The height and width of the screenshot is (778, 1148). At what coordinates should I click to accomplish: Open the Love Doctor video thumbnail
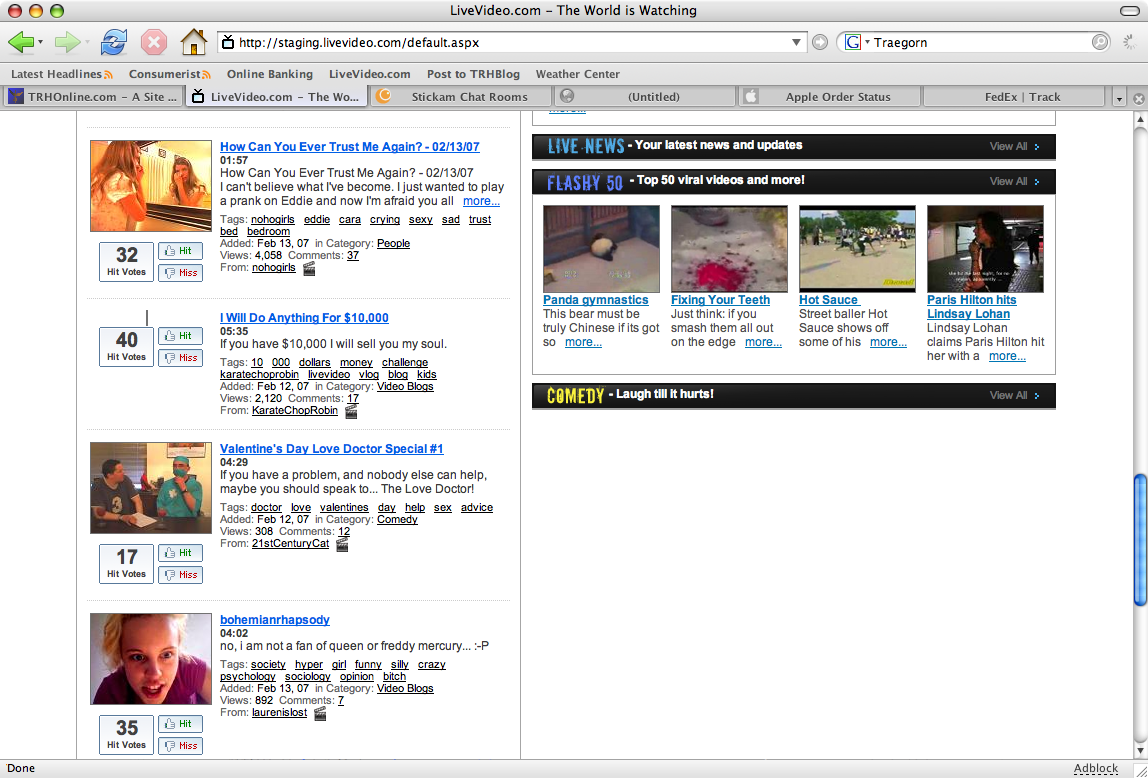[151, 487]
